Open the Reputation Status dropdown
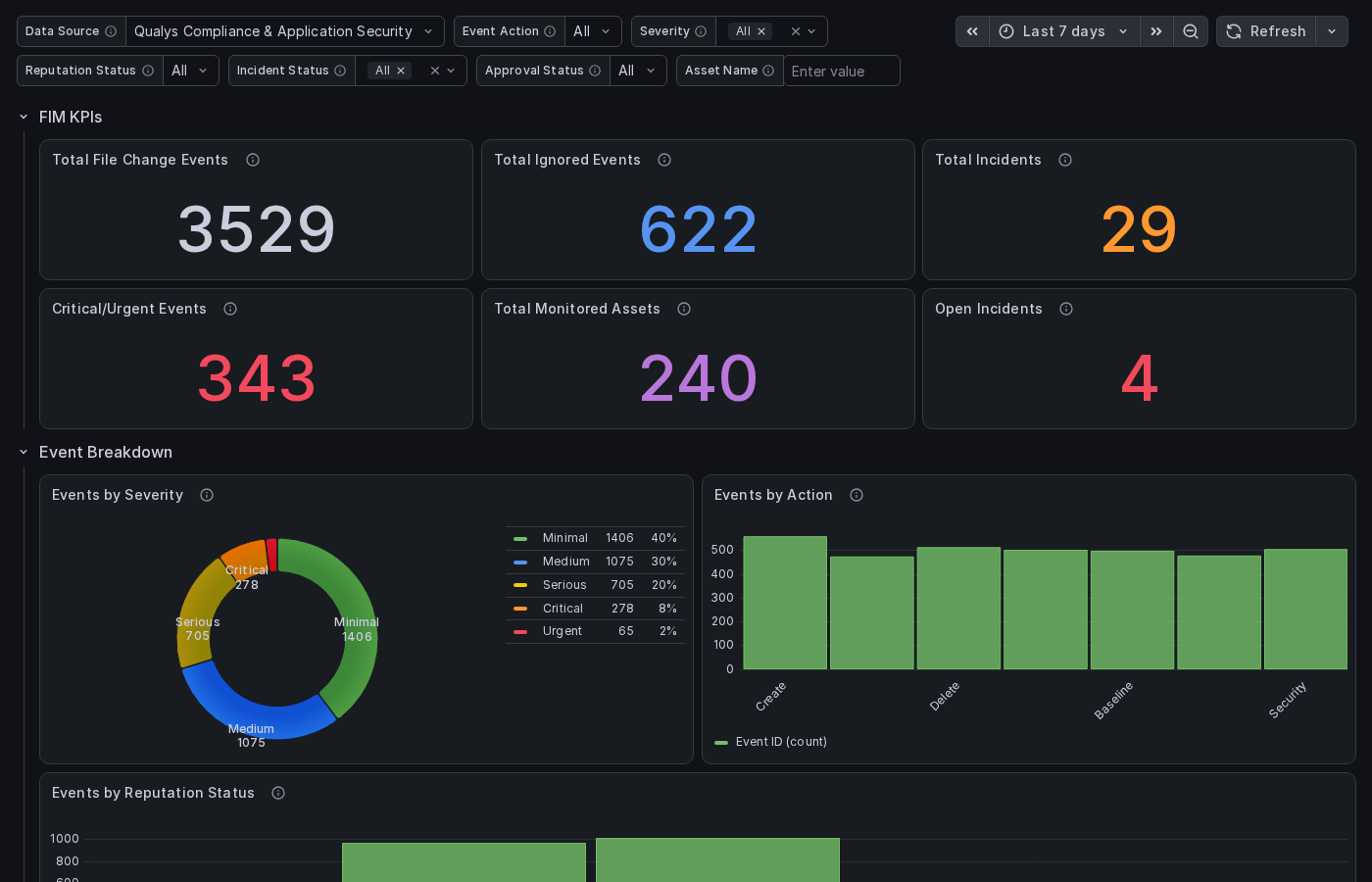The image size is (1372, 882). point(191,71)
